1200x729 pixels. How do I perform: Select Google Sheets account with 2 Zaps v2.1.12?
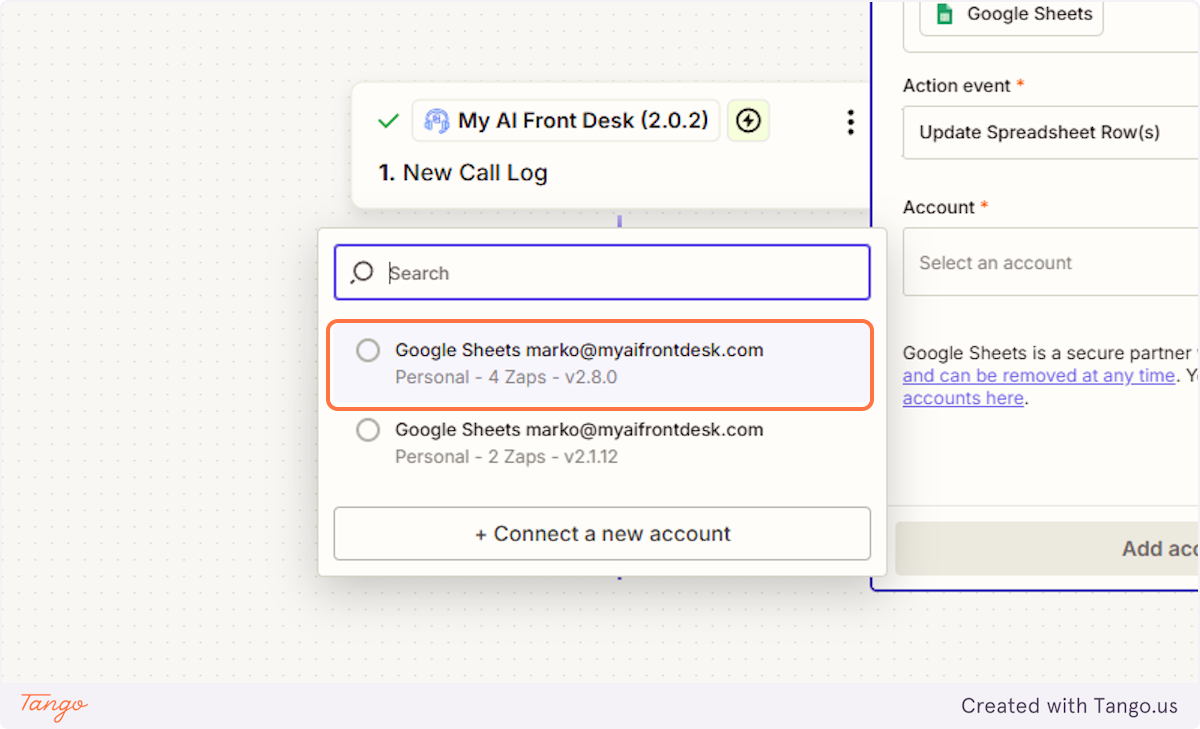click(x=601, y=443)
